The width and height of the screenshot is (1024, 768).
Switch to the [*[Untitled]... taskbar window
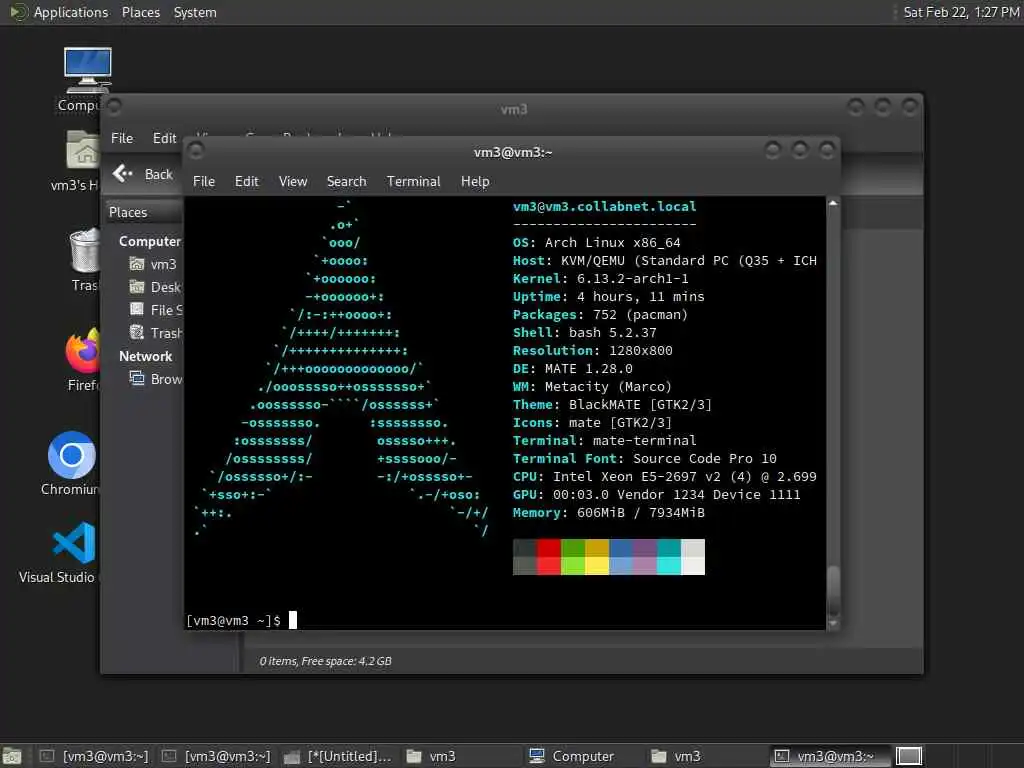[338, 756]
